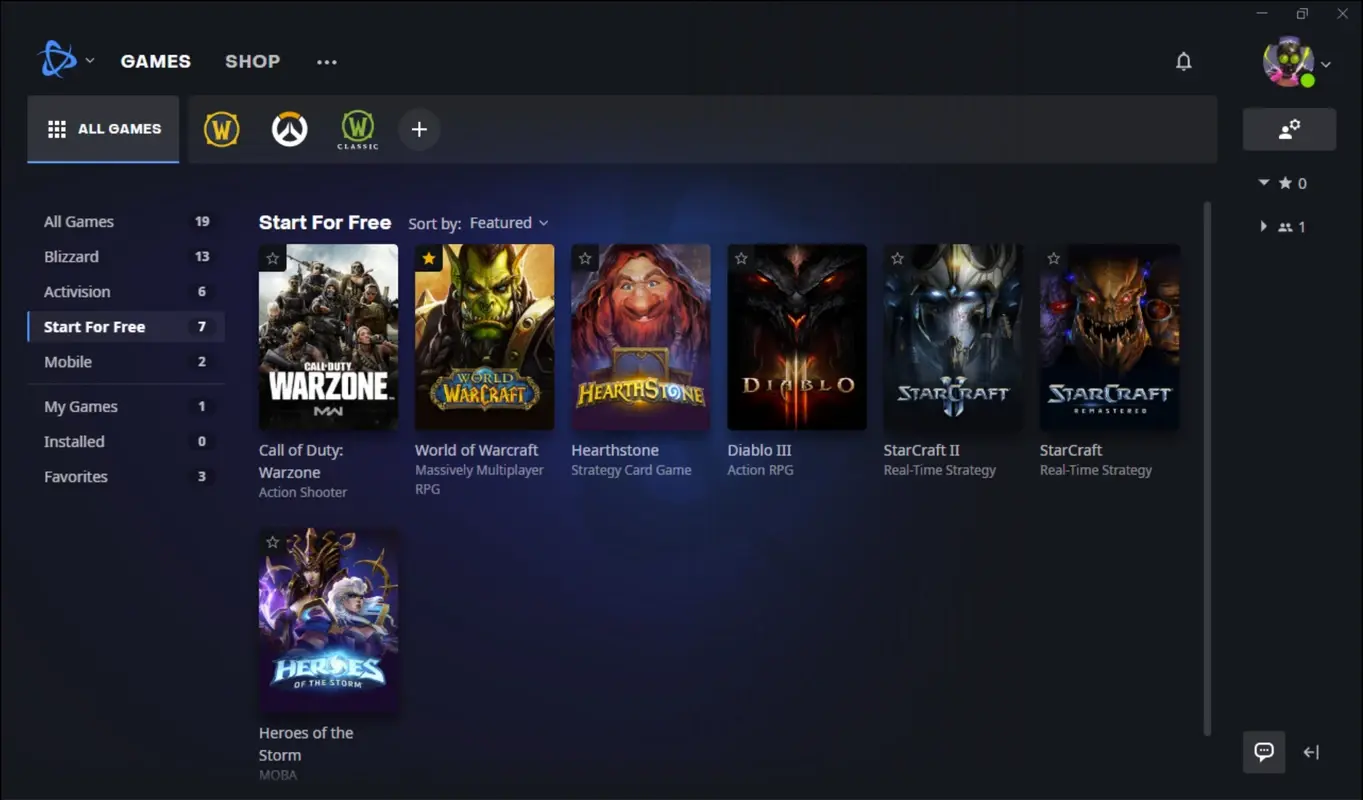Toggle the Hearthstone favorite star

click(584, 258)
